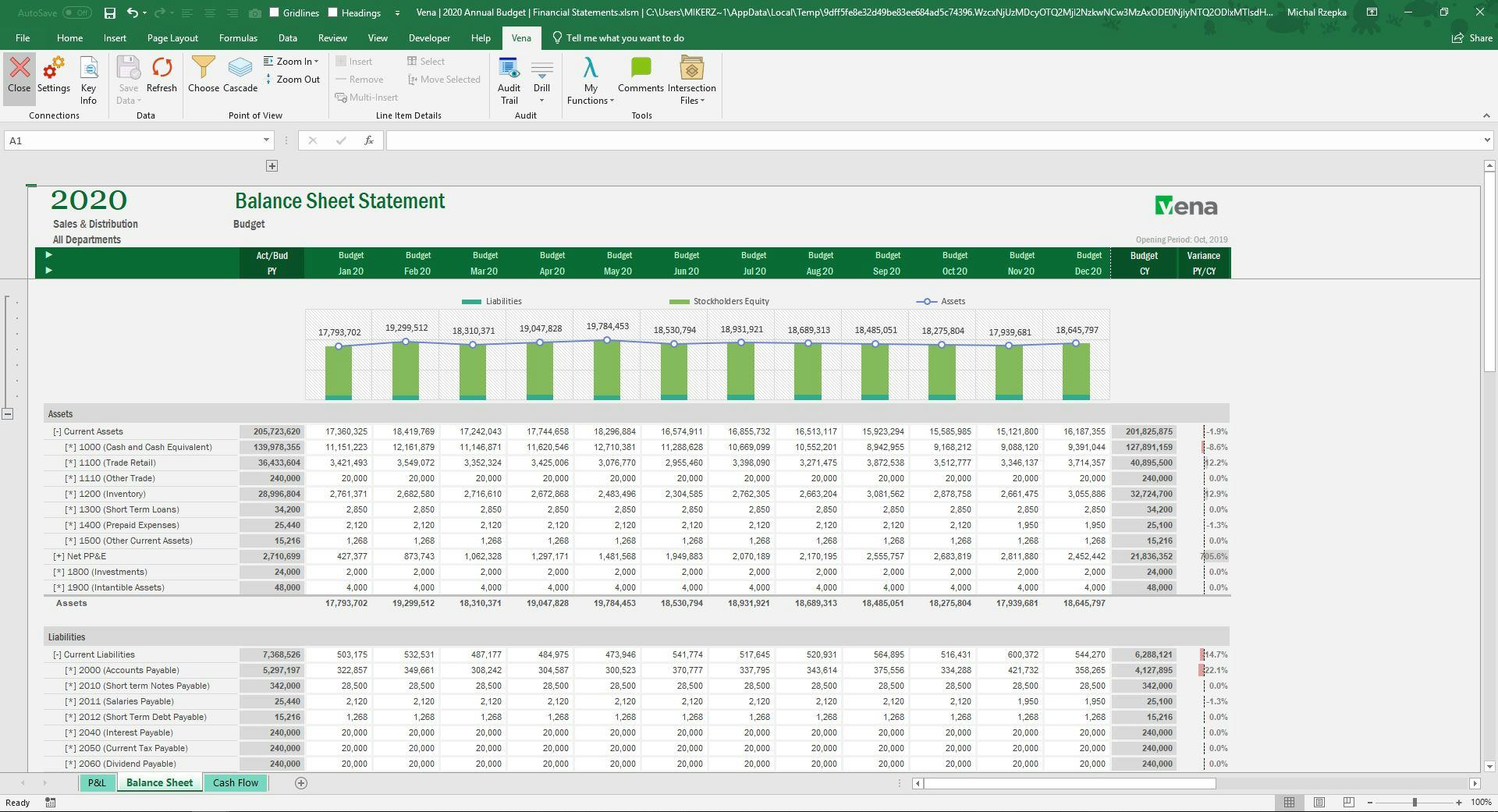Toggle the Gridlines checkbox
This screenshot has height=812, width=1498.
click(x=274, y=12)
